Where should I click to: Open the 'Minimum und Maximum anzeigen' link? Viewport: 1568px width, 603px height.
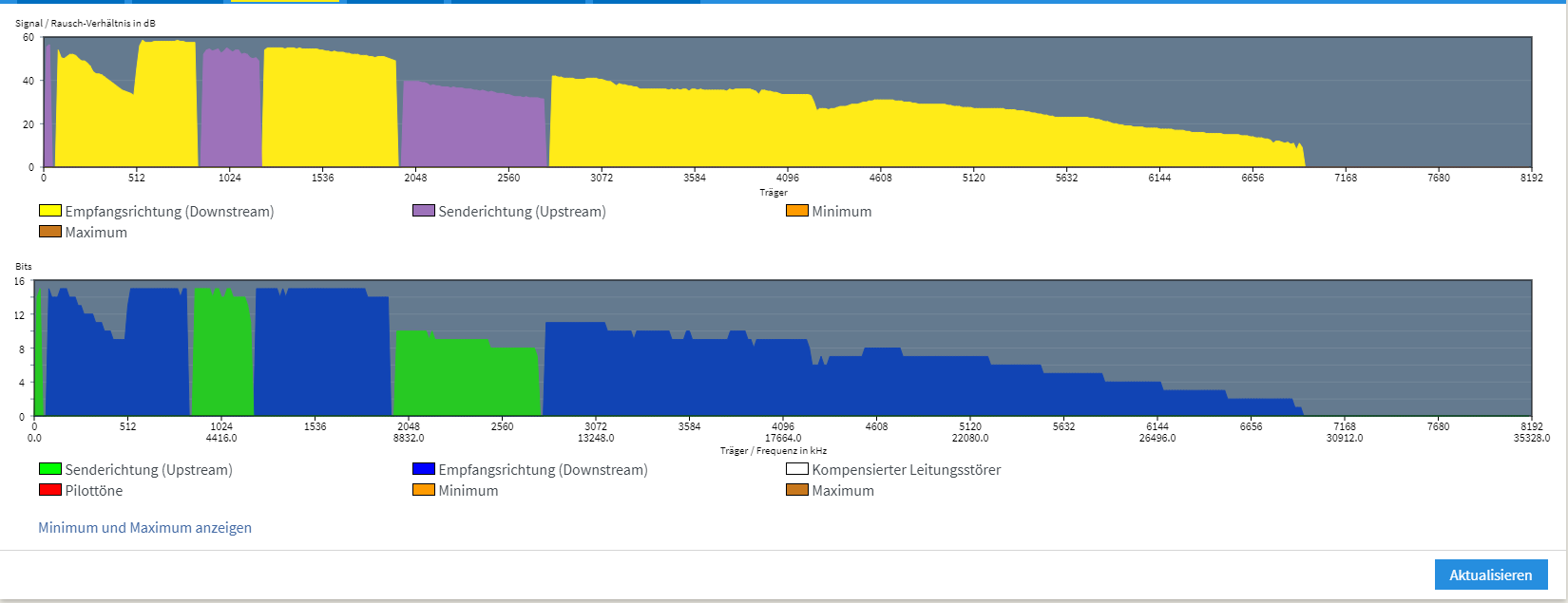(x=144, y=528)
